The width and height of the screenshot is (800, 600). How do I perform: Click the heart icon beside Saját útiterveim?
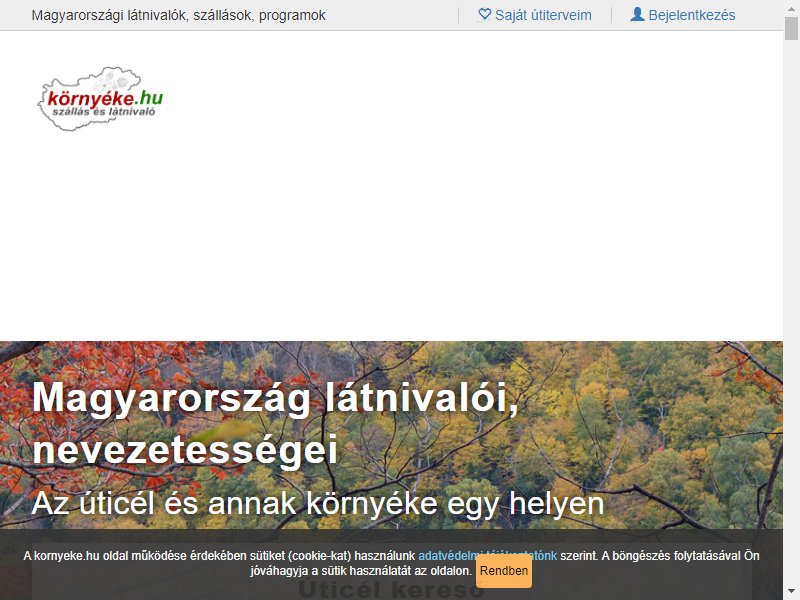[x=484, y=14]
